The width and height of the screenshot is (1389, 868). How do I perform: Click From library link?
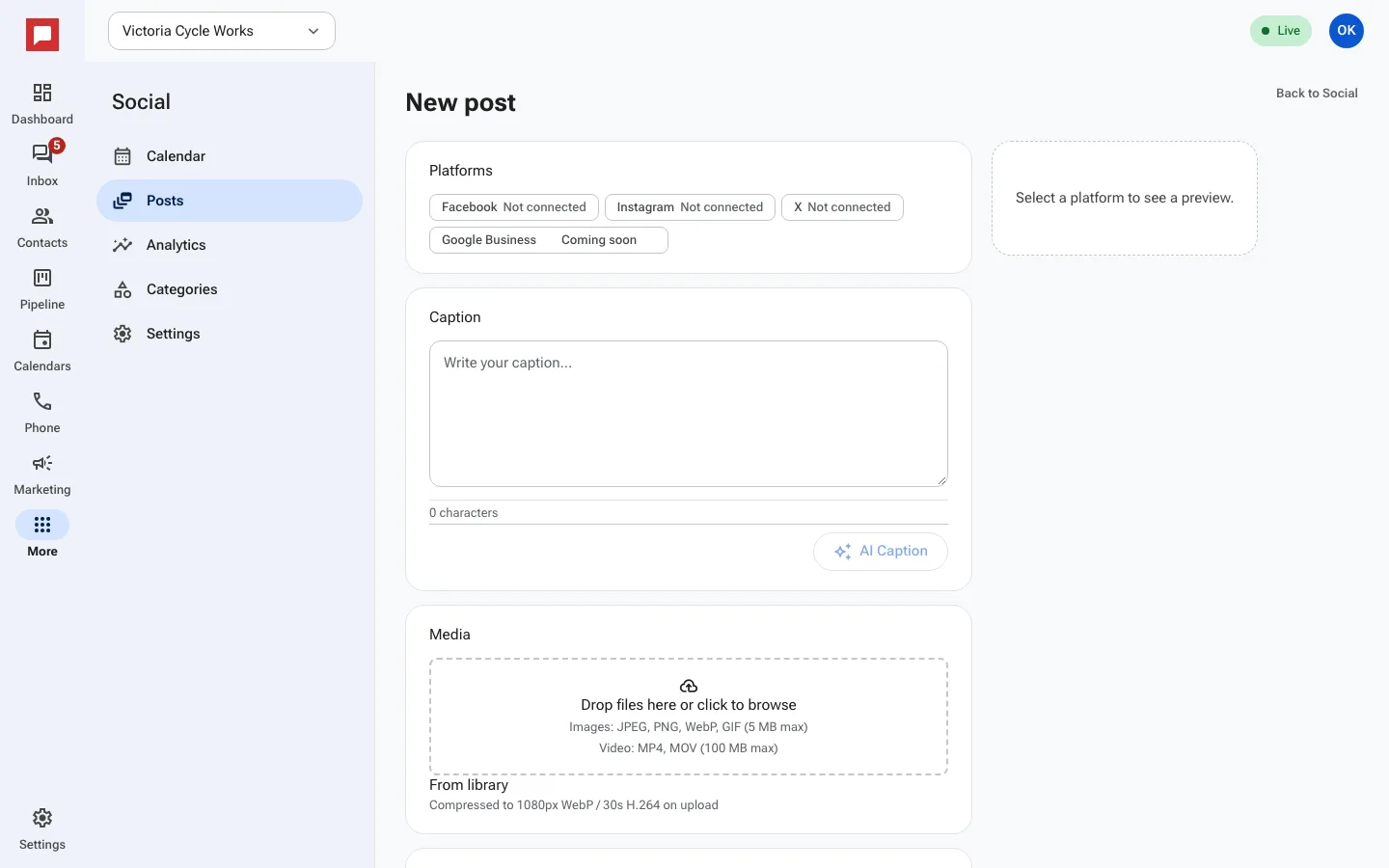[469, 785]
